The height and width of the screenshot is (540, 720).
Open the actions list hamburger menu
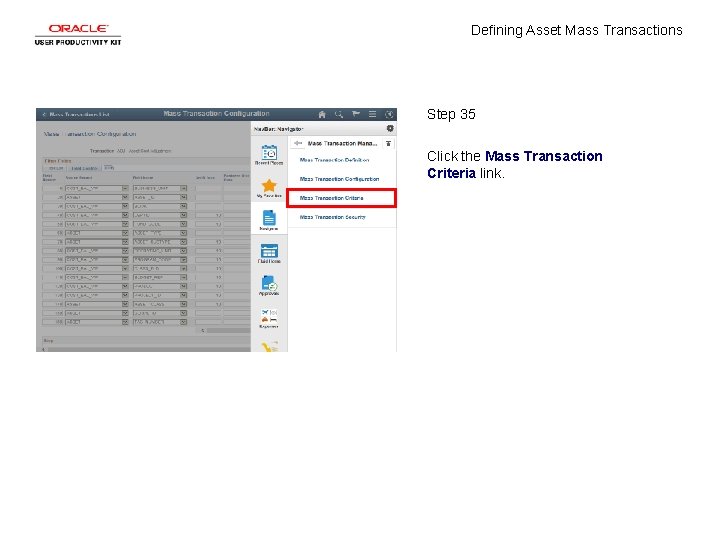[x=372, y=113]
